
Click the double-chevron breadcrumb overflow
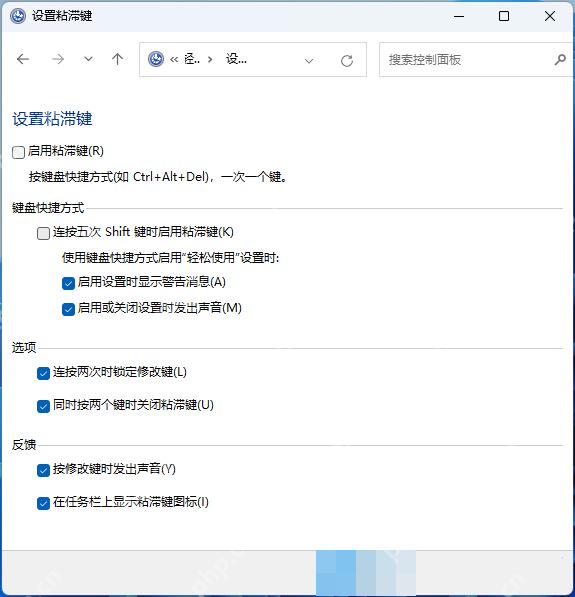pyautogui.click(x=174, y=59)
